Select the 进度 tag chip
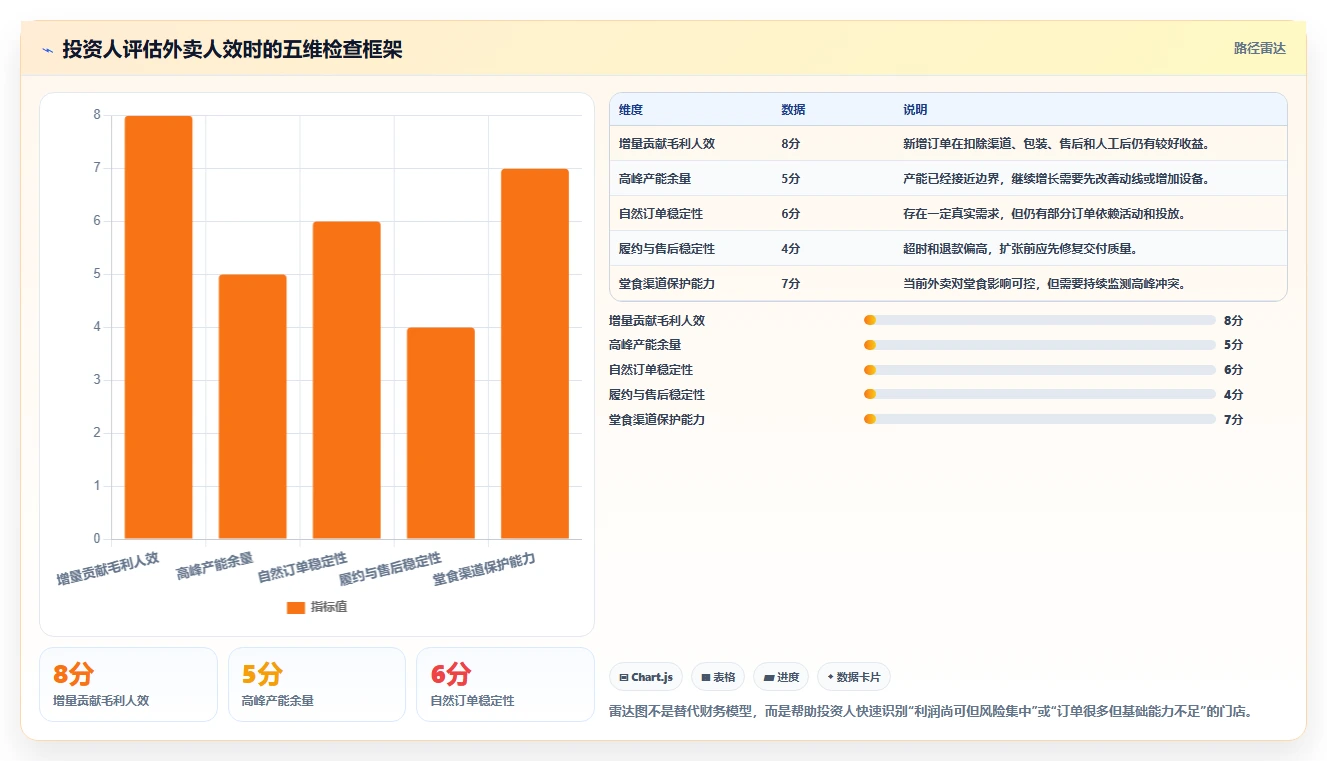The height and width of the screenshot is (761, 1327). 781,677
